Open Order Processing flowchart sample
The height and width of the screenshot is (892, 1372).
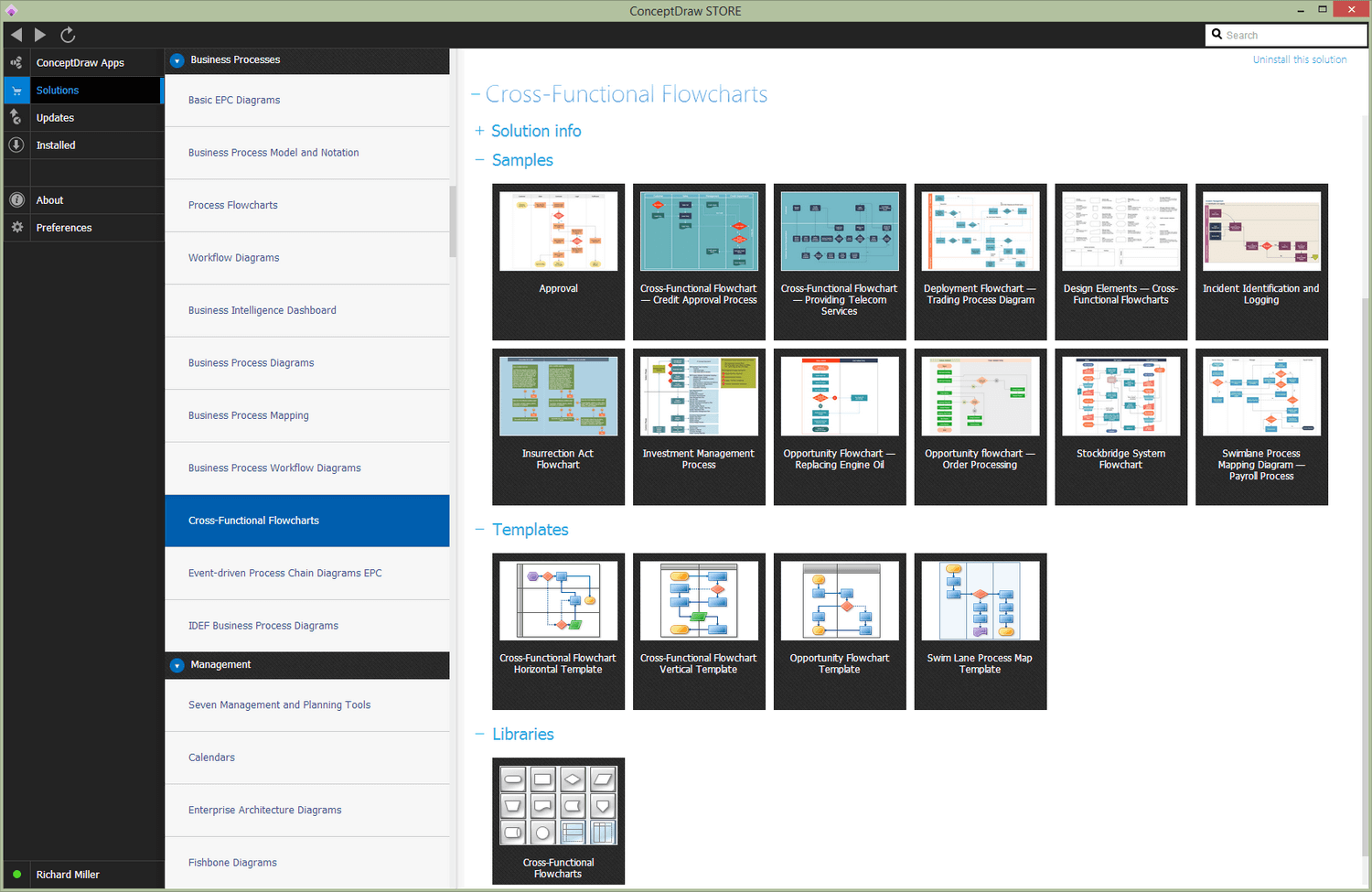coord(981,426)
